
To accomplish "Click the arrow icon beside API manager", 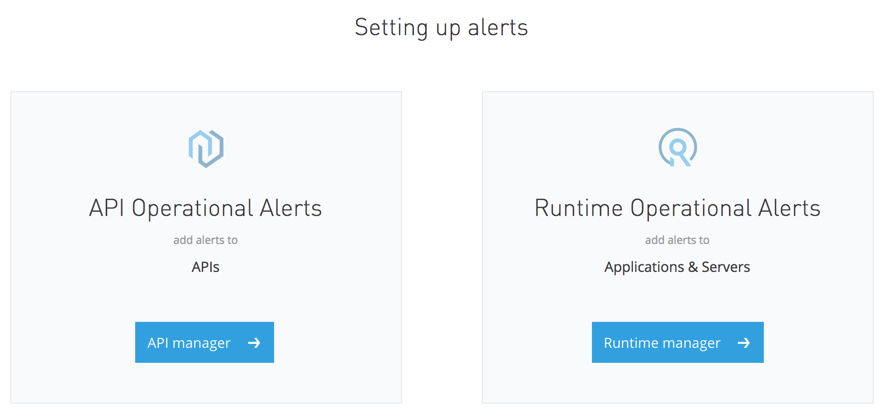I will tap(254, 343).
